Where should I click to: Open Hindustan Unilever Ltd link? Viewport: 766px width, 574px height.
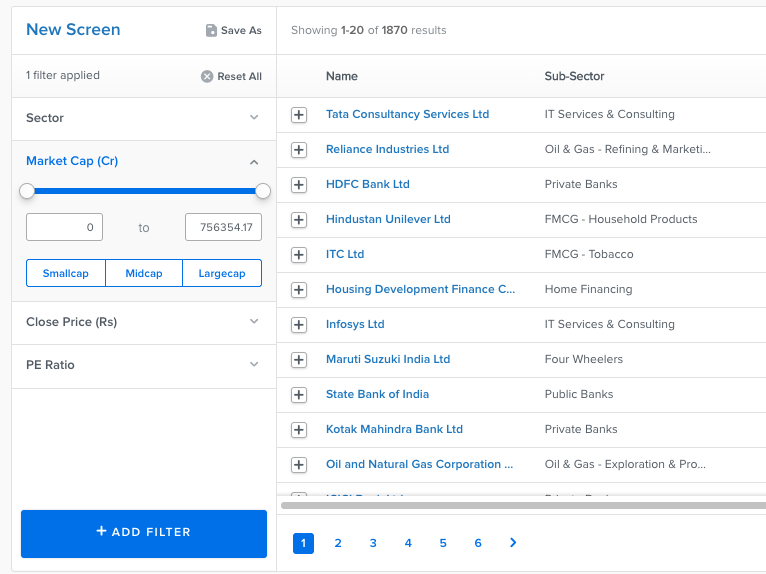[388, 219]
